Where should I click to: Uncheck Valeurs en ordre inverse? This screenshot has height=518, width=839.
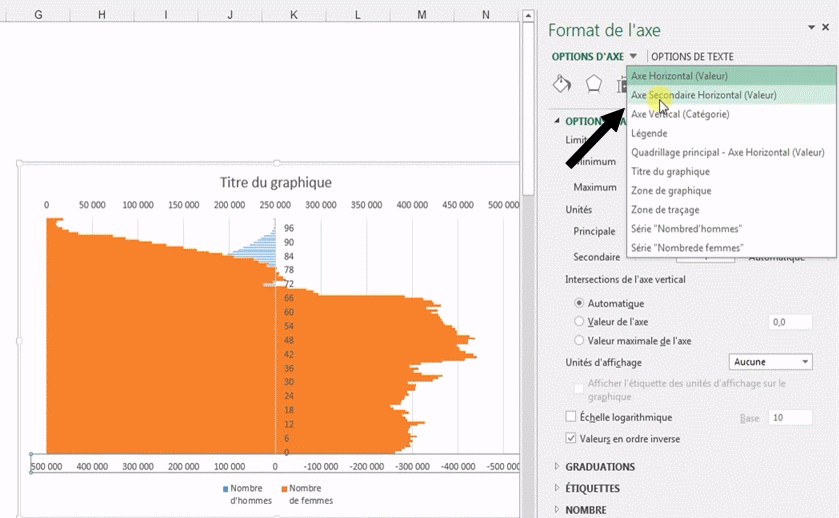coord(571,438)
